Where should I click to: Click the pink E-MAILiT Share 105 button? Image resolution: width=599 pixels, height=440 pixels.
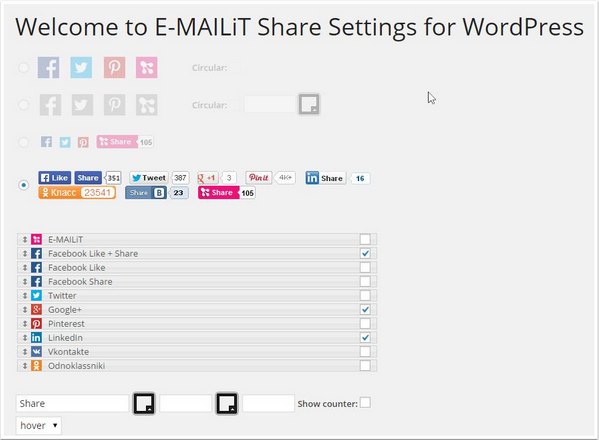tap(227, 193)
